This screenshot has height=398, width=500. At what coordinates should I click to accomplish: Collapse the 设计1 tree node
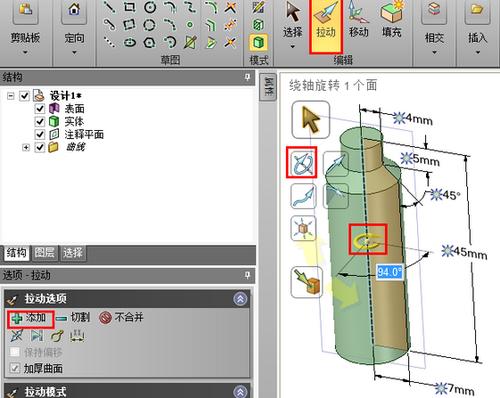coord(11,96)
